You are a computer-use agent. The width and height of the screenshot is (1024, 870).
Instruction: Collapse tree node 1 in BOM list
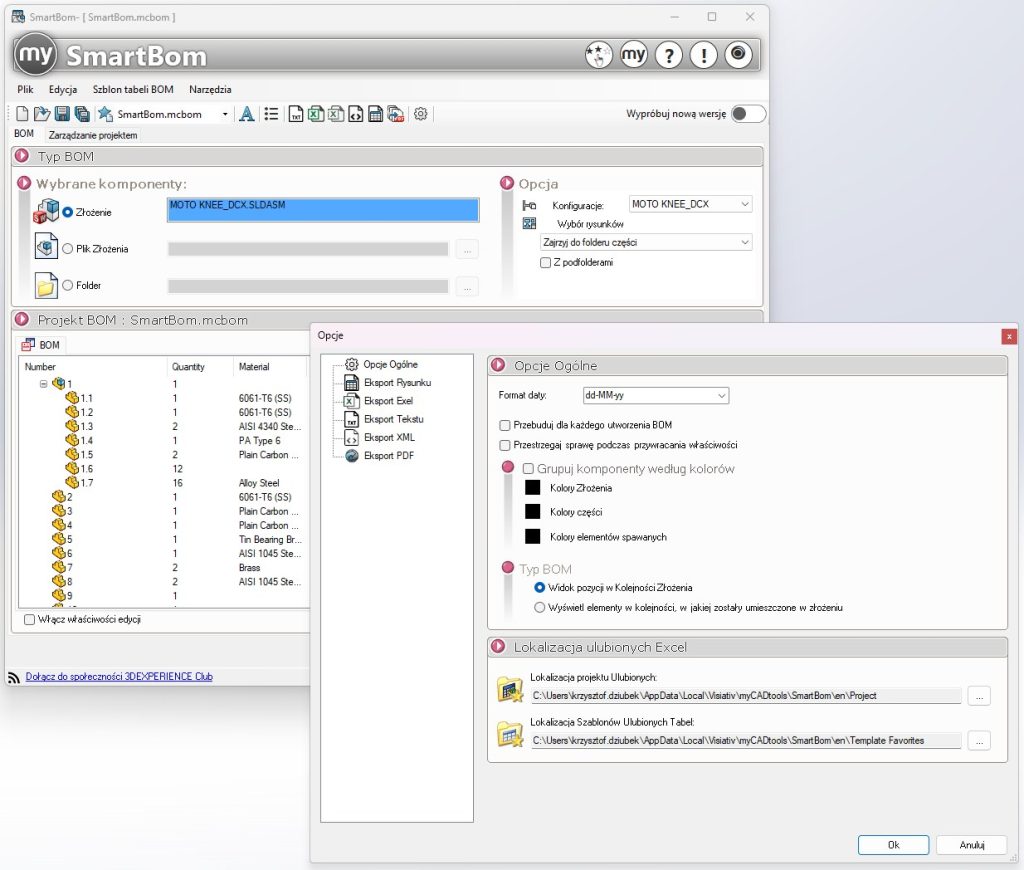tap(44, 384)
